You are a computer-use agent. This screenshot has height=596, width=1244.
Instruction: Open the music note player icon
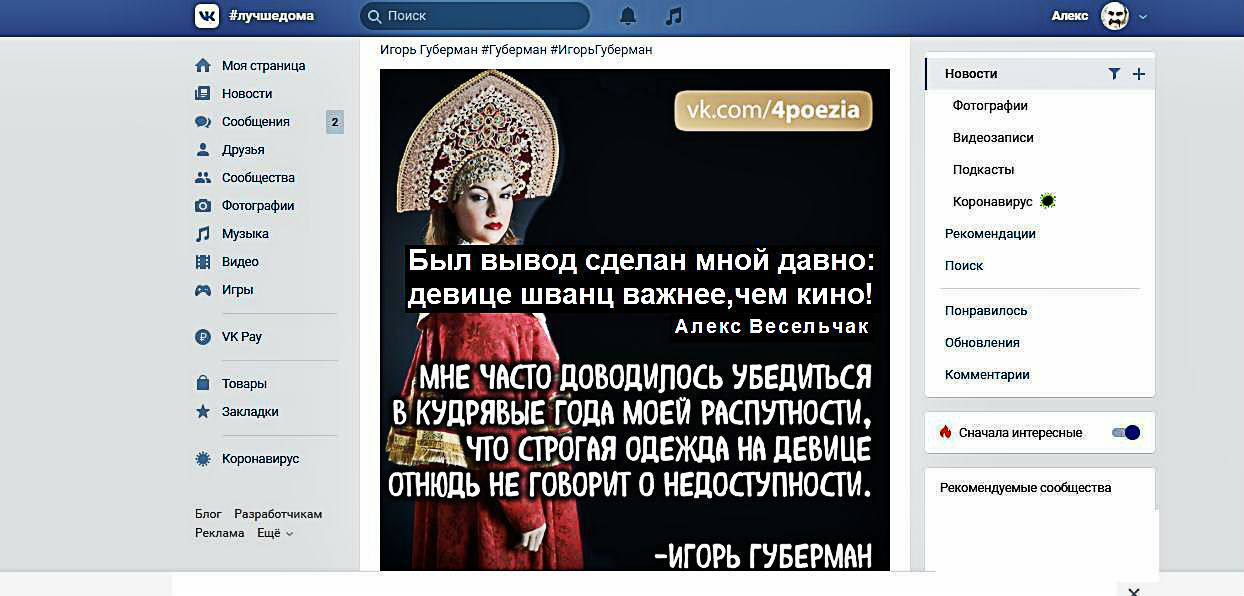tap(674, 16)
